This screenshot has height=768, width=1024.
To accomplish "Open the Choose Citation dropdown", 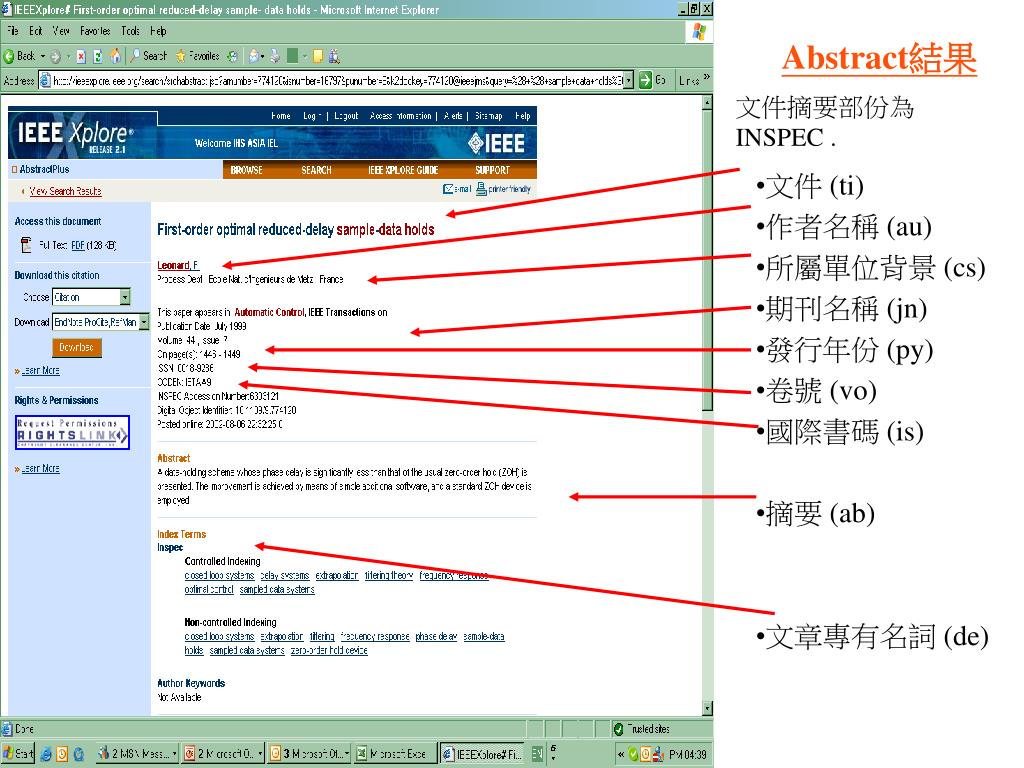I will tap(125, 297).
